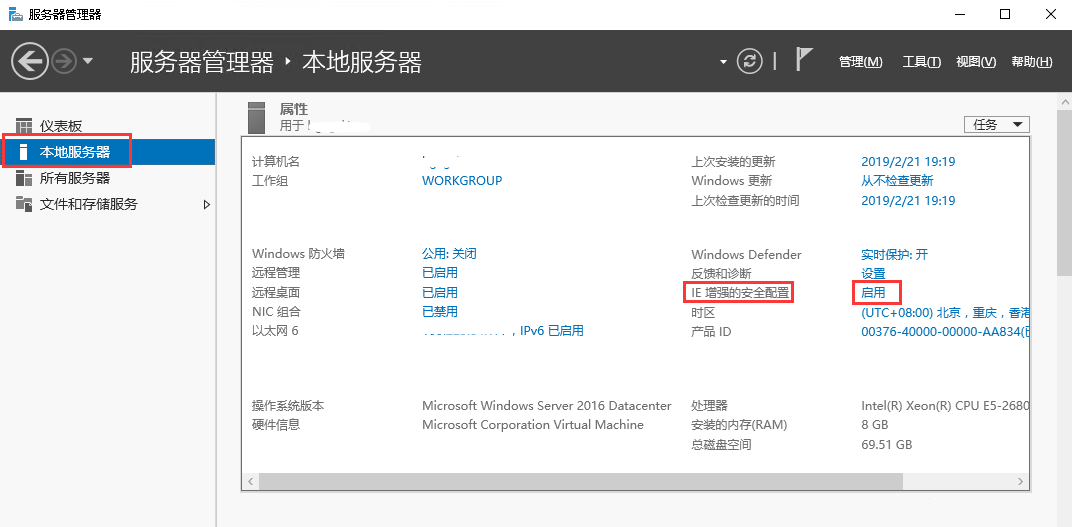Click 已启用 next to 远程管理
The height and width of the screenshot is (527, 1072).
click(440, 273)
